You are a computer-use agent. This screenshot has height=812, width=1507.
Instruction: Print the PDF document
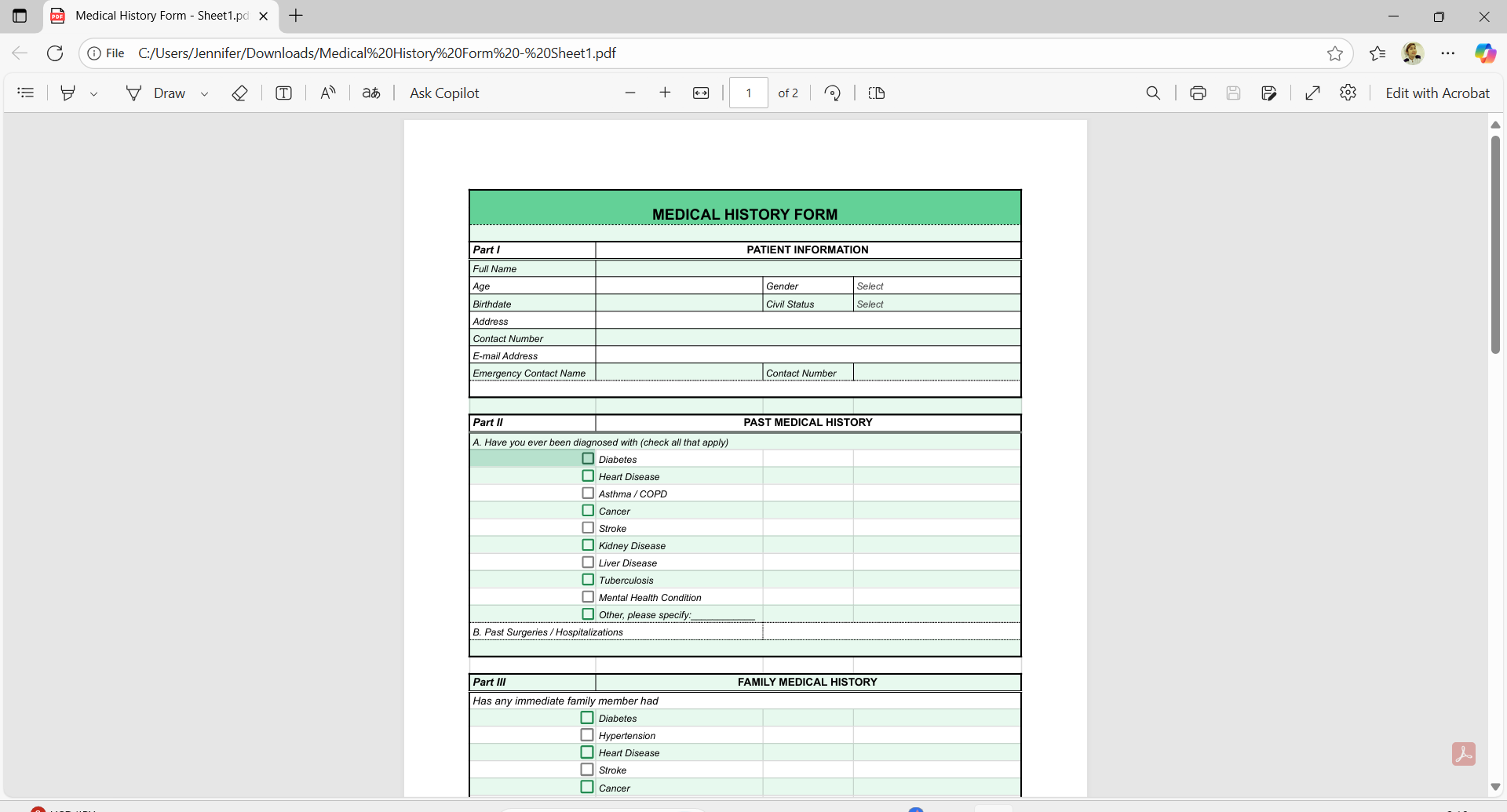coord(1198,93)
